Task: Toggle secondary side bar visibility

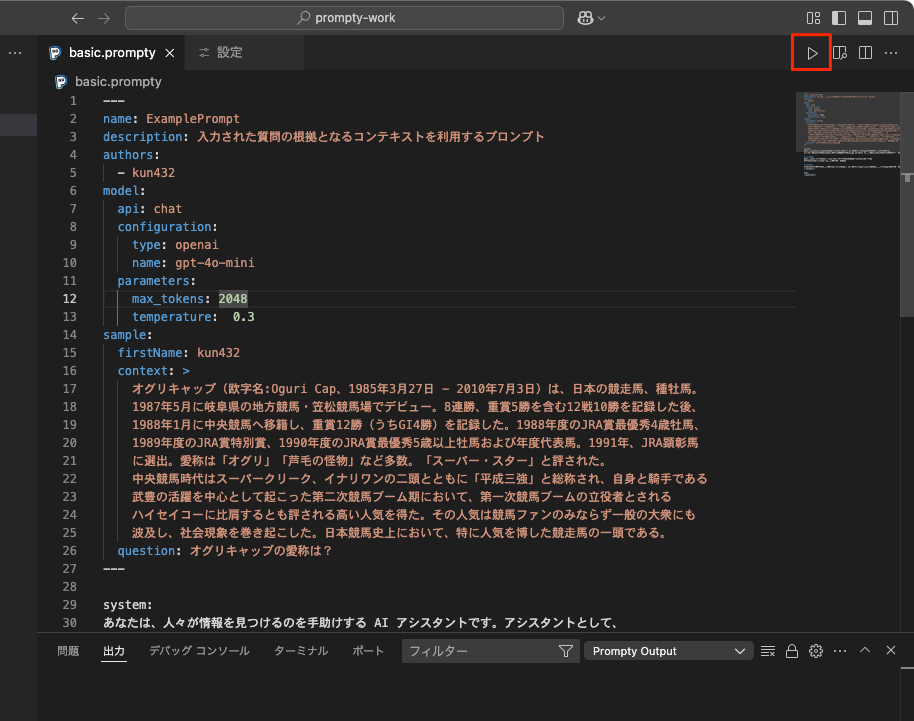Action: 891,18
